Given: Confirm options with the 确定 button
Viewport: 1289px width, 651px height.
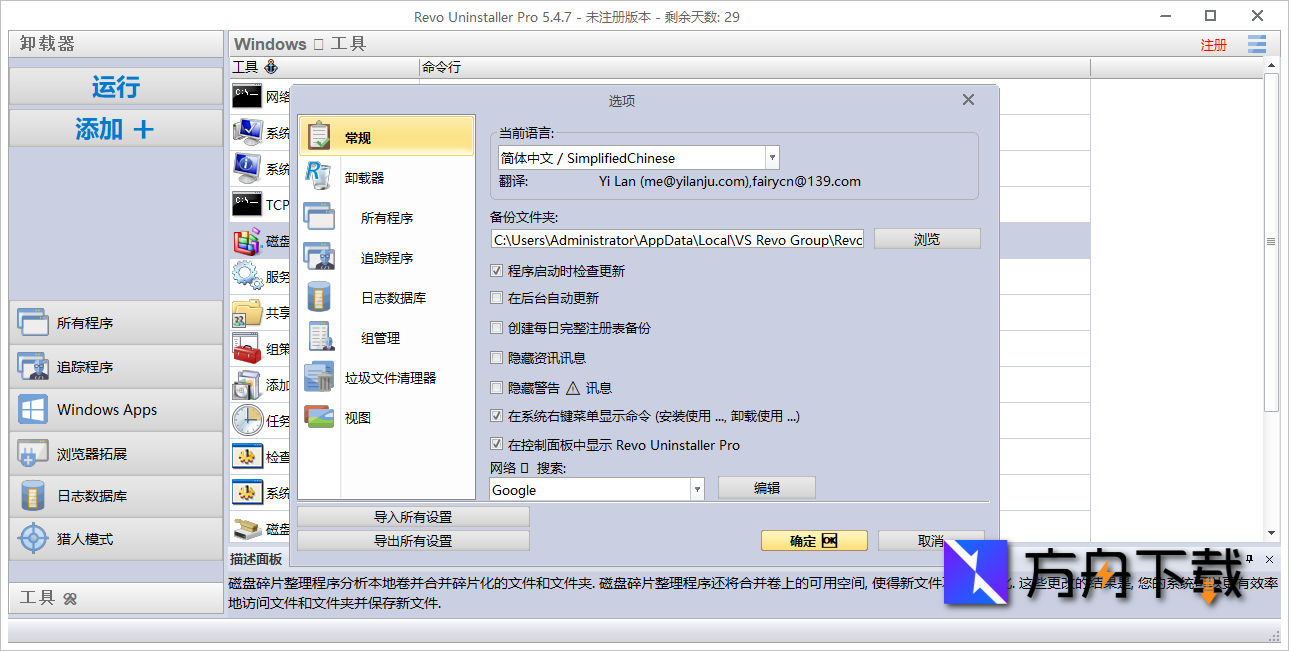Looking at the screenshot, I should click(x=814, y=540).
